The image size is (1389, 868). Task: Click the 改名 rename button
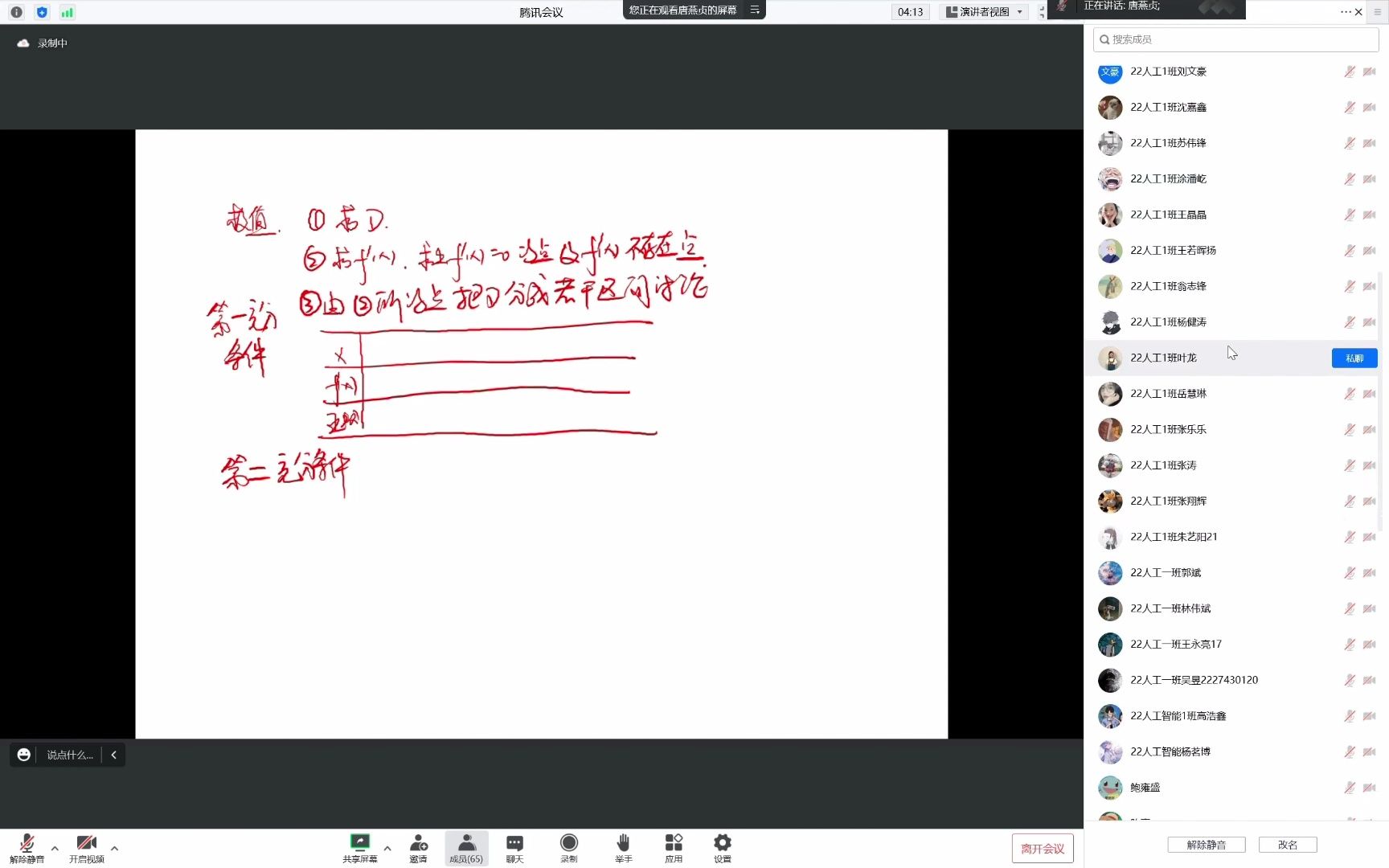coord(1288,845)
